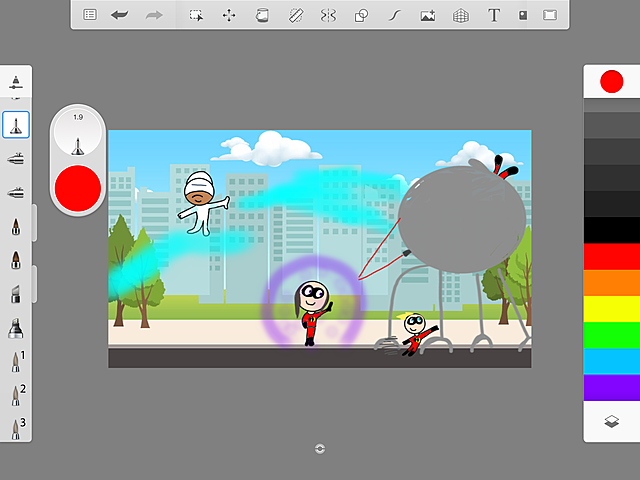This screenshot has width=640, height=480.
Task: Select the airbrush below the active brush
Action: pyautogui.click(x=16, y=158)
